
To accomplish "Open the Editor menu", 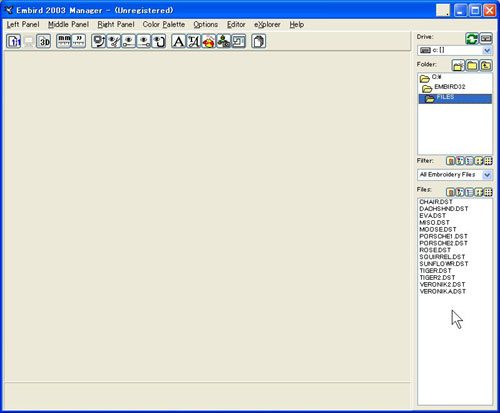I will (236, 24).
